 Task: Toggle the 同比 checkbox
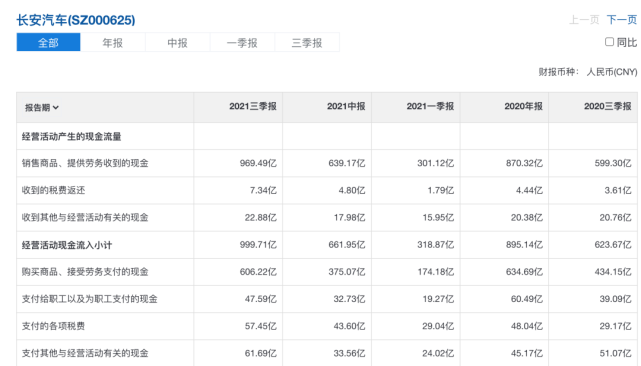click(609, 42)
